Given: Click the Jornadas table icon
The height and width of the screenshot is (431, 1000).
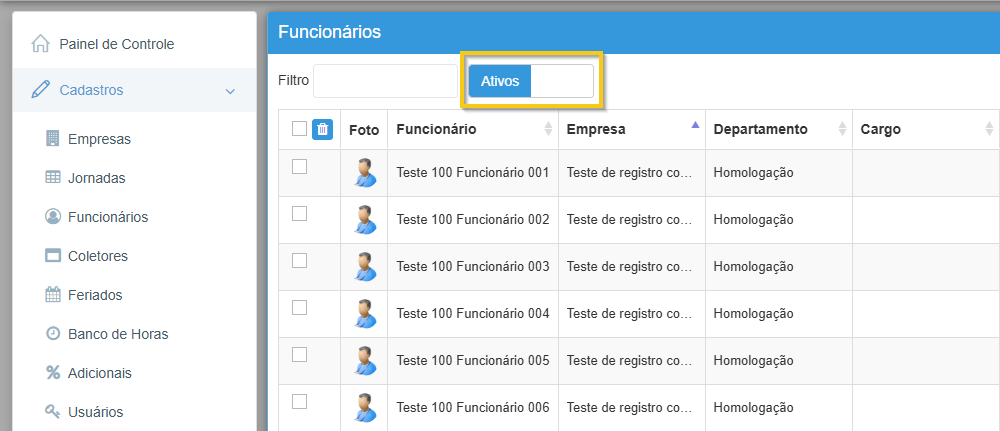Looking at the screenshot, I should pos(53,178).
